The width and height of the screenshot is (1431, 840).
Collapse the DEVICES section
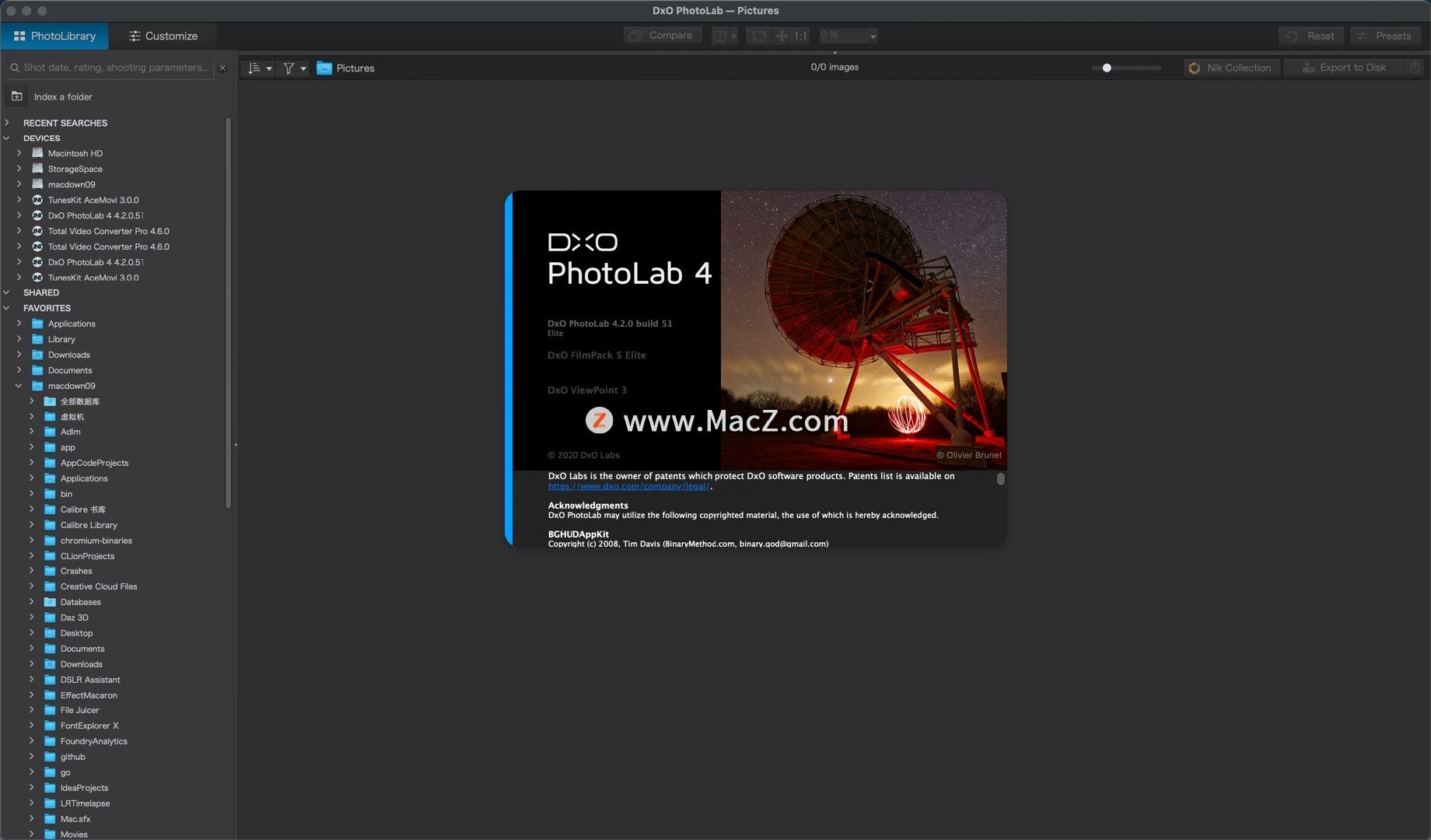7,138
